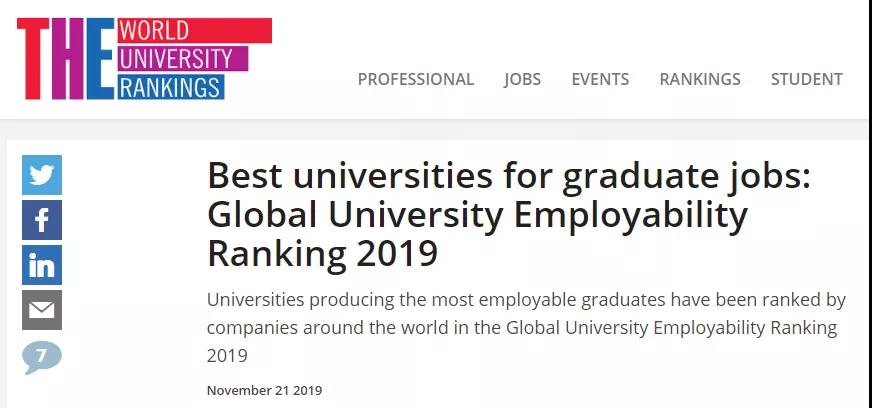Open comments via speech bubble showing 7

click(42, 357)
